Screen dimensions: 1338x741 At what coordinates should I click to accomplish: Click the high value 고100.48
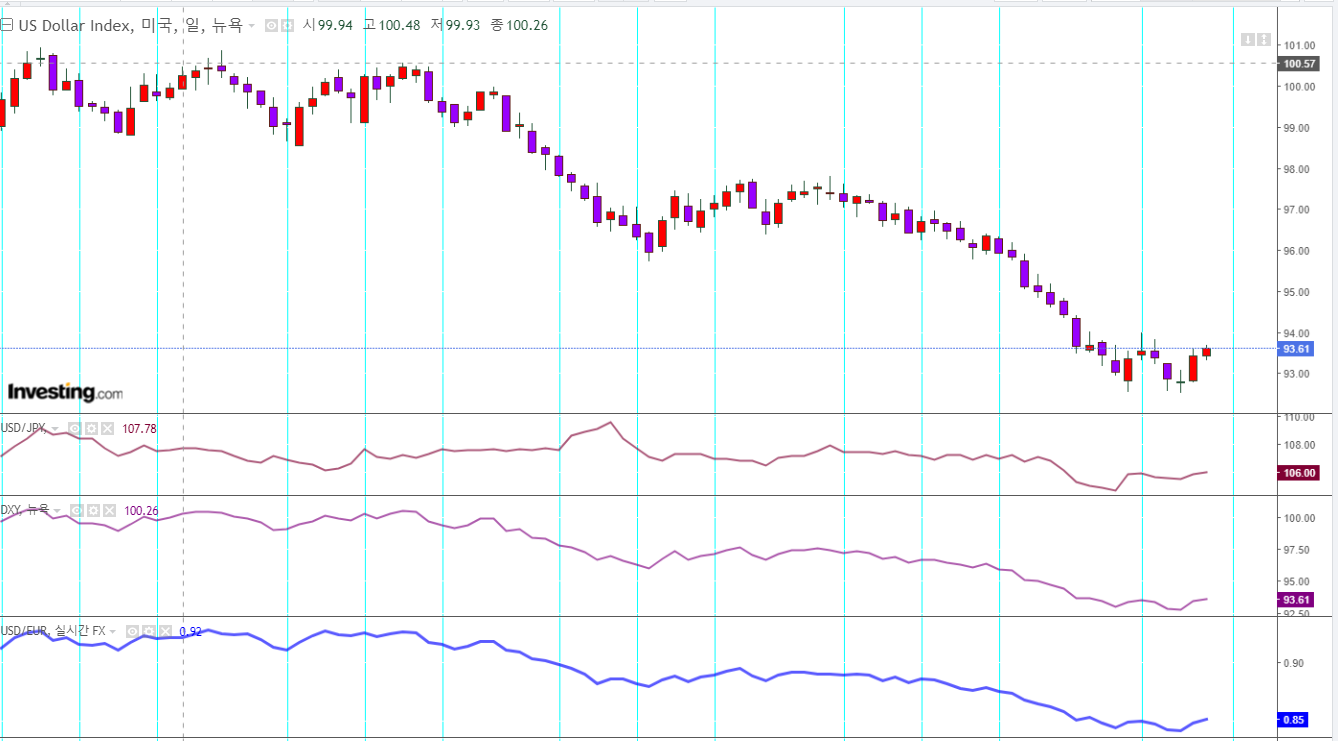coord(391,26)
